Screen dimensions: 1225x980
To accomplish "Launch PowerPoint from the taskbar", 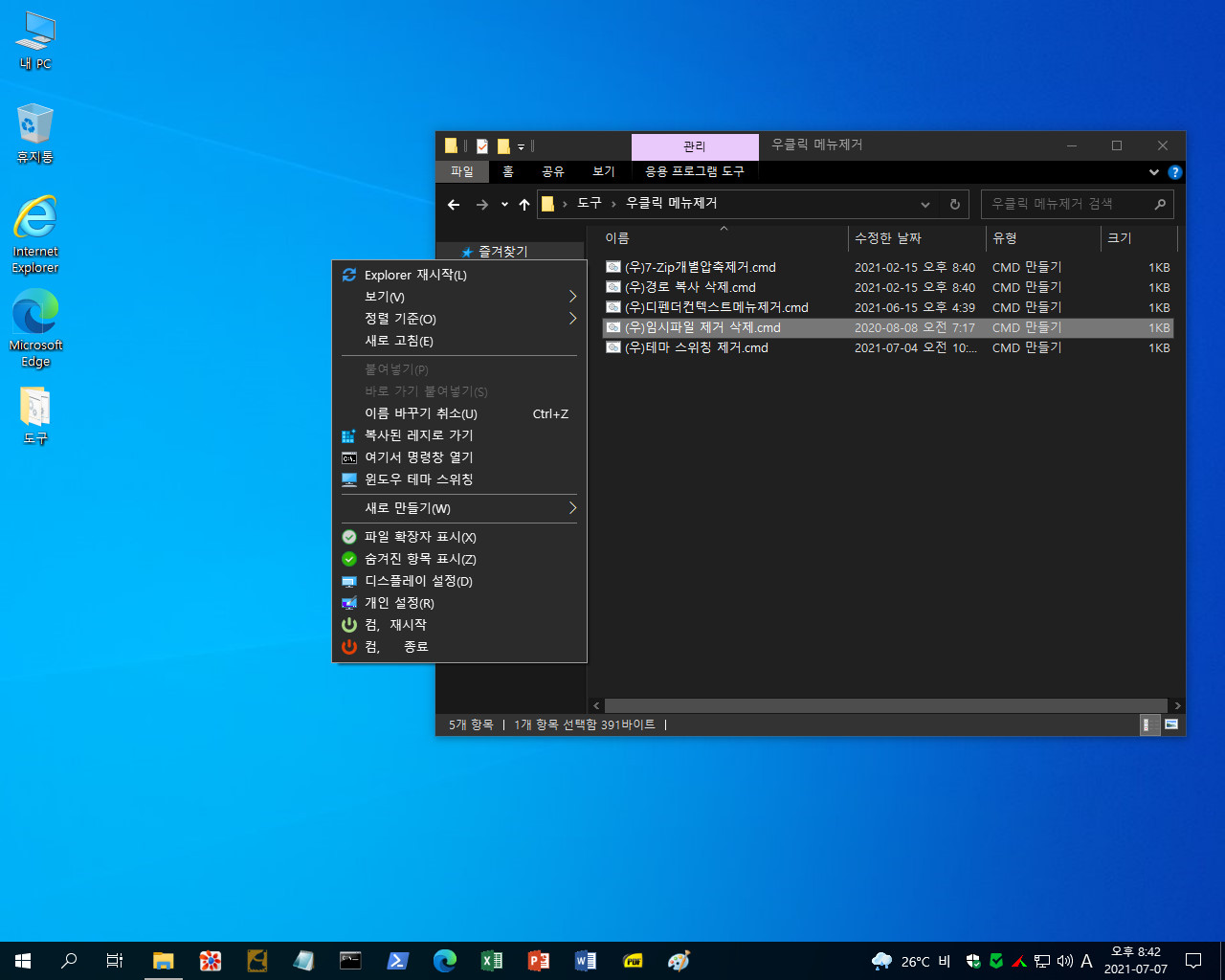I will coord(538,961).
